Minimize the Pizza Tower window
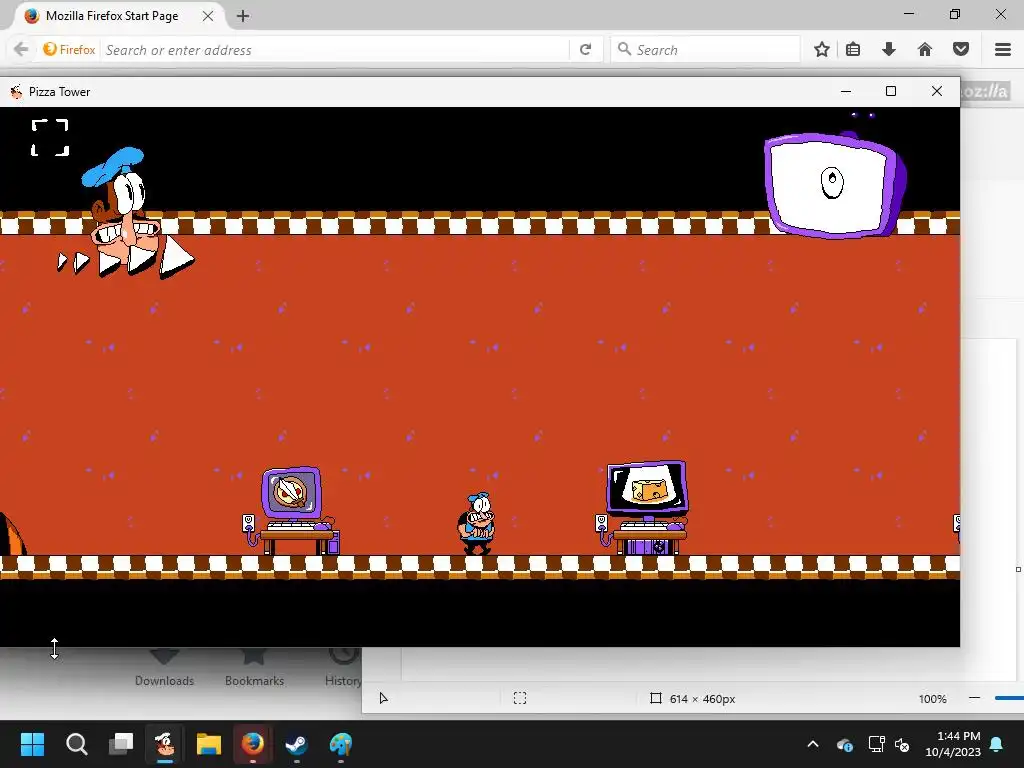This screenshot has width=1024, height=768. point(846,91)
